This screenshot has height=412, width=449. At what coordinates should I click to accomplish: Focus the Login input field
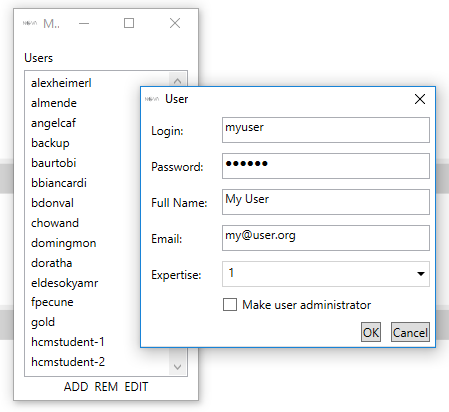point(326,130)
